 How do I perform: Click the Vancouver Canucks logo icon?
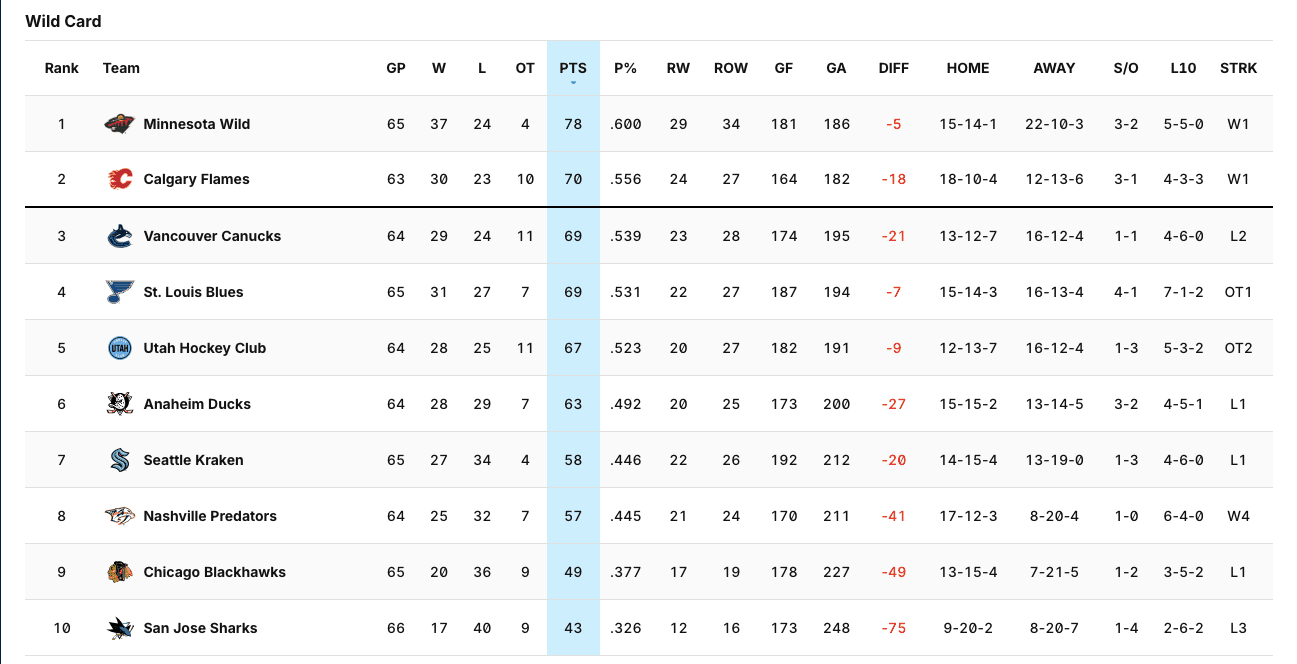[x=119, y=236]
